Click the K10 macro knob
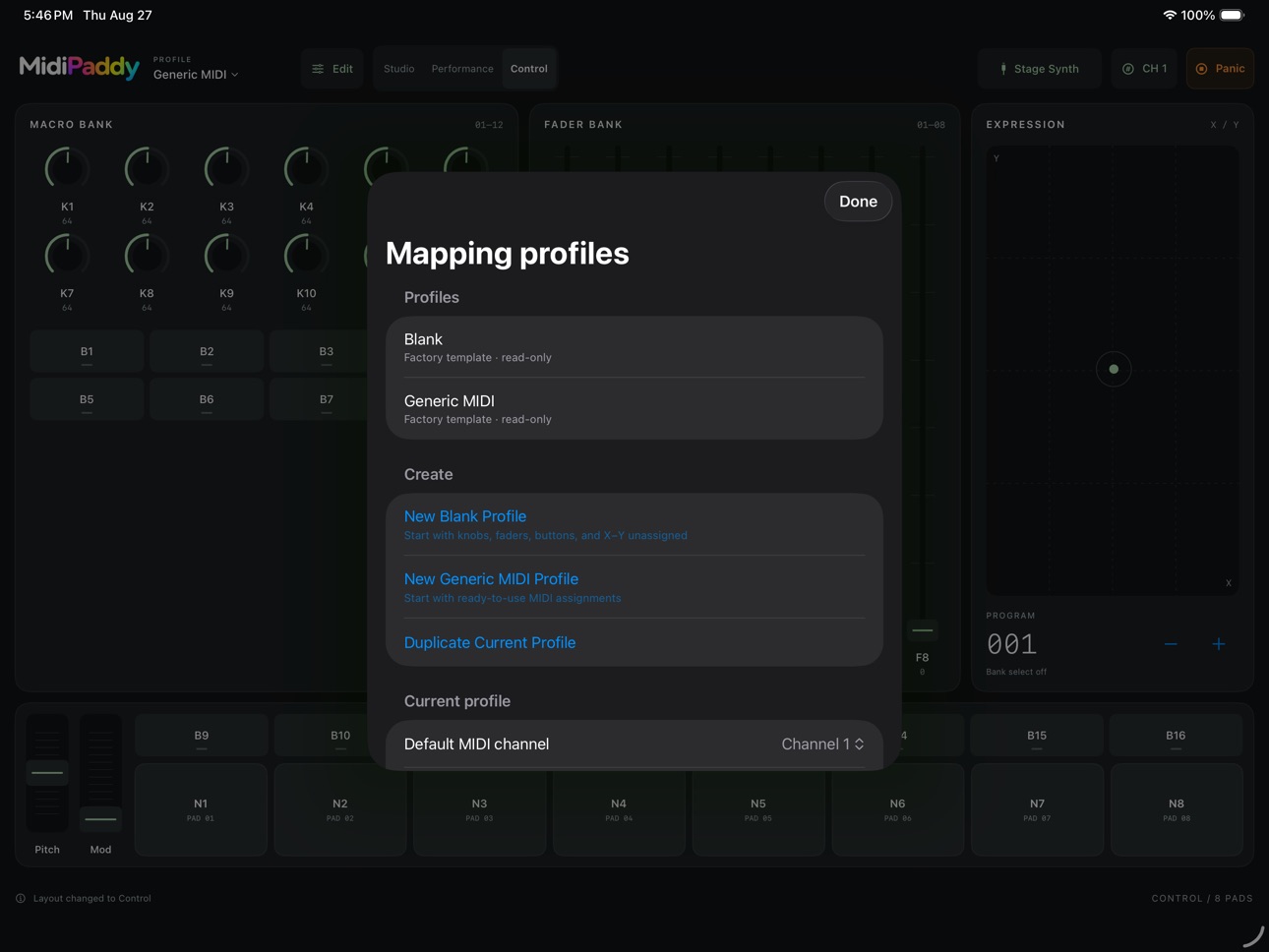Image resolution: width=1269 pixels, height=952 pixels. point(306,256)
